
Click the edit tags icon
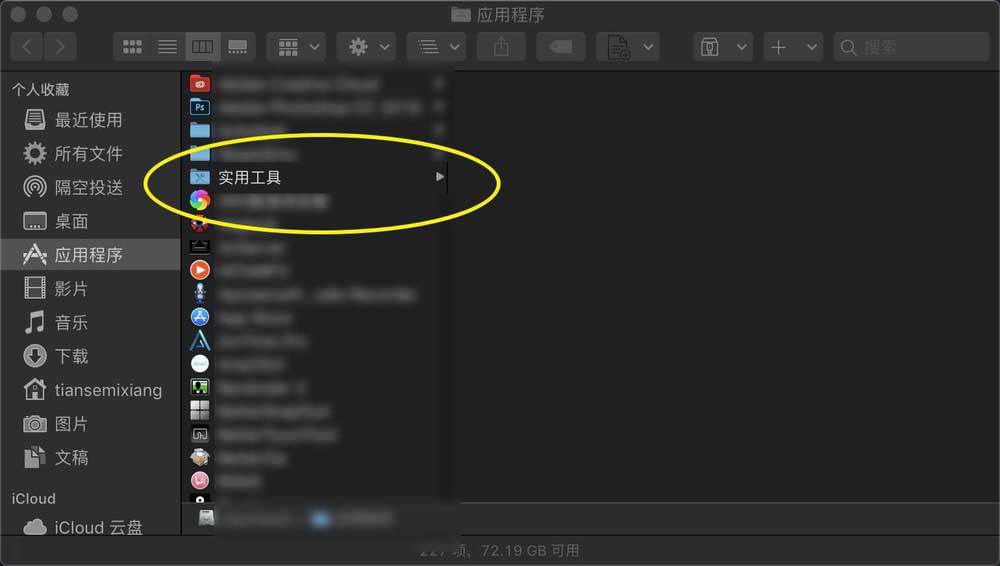tap(561, 47)
